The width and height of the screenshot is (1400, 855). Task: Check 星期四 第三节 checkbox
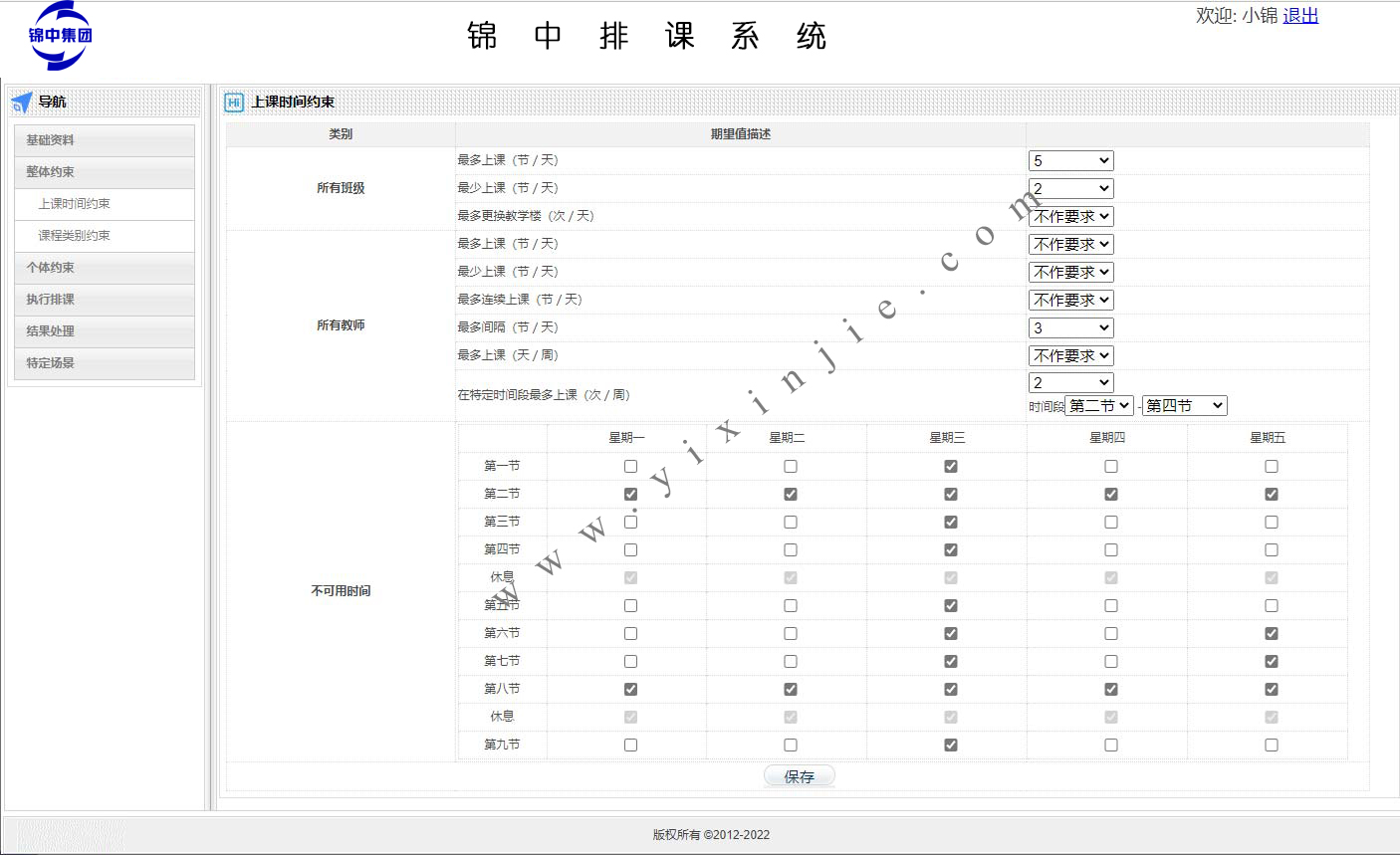click(x=1111, y=522)
